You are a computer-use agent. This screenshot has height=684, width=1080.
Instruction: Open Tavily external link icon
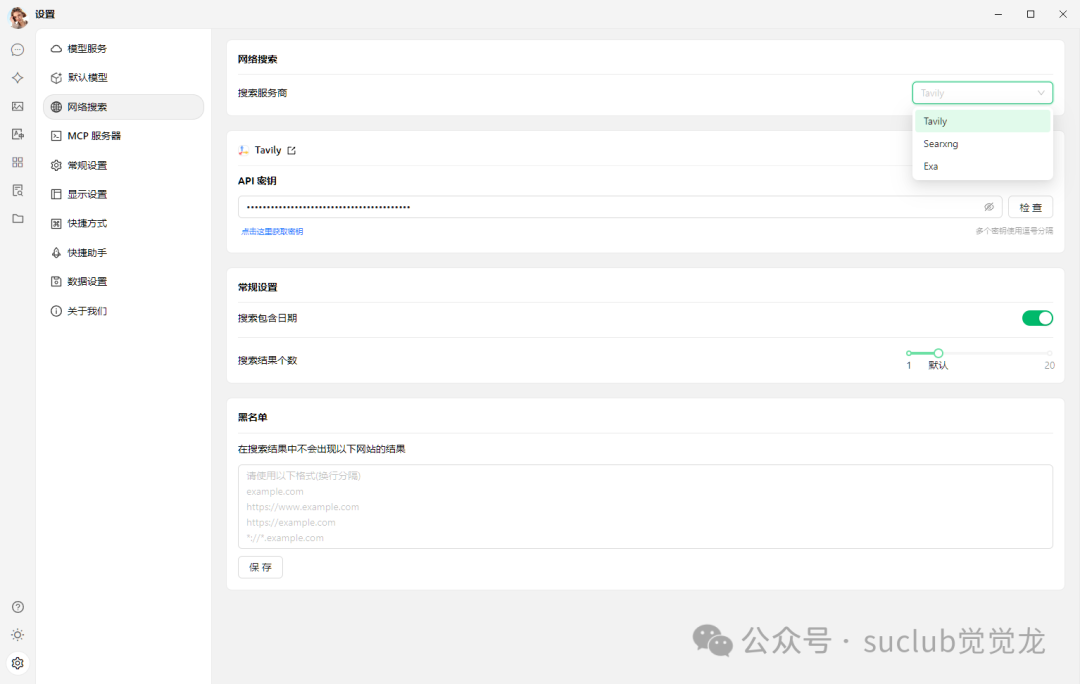[292, 151]
